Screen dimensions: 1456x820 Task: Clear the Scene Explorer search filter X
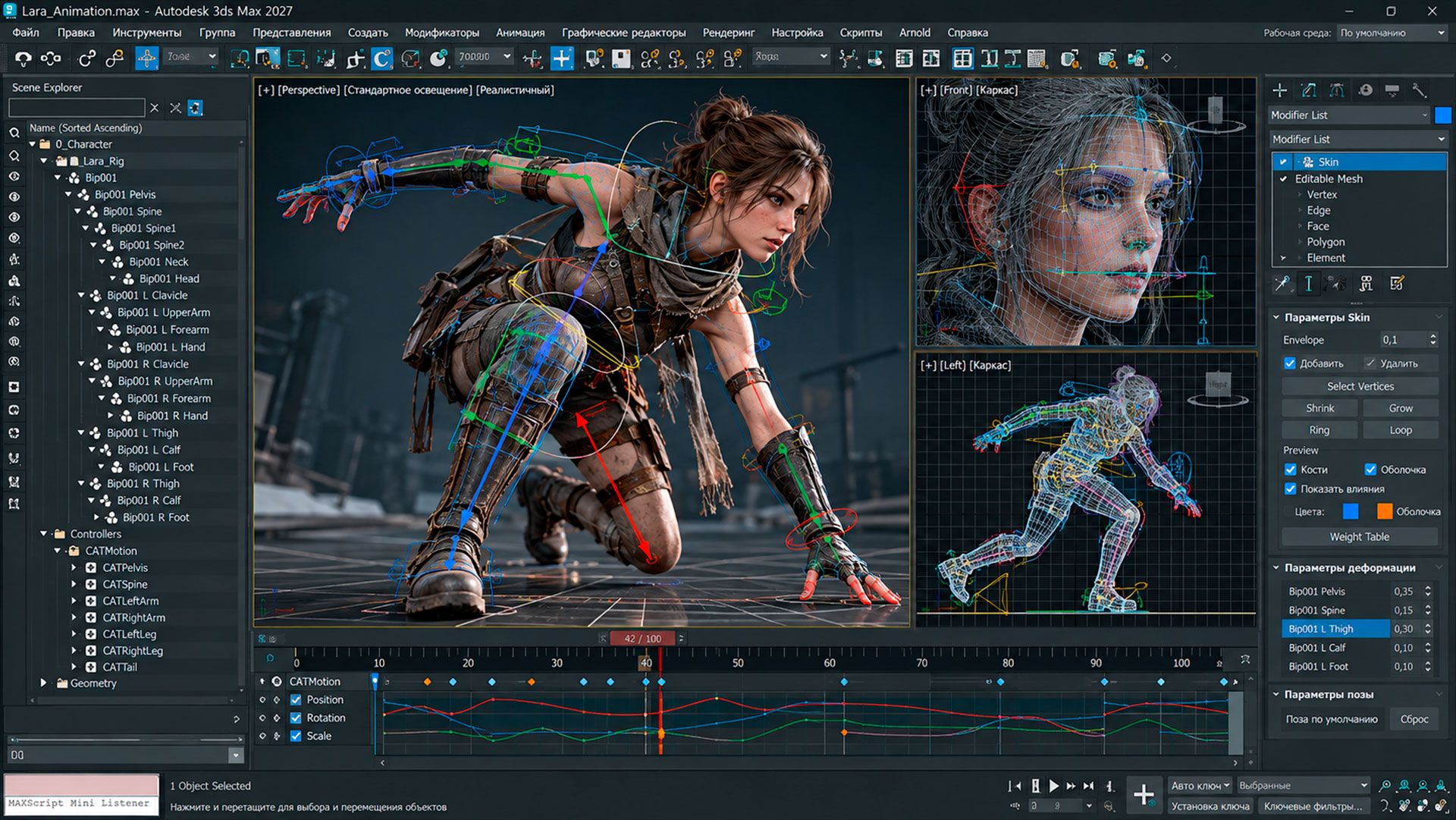point(155,108)
